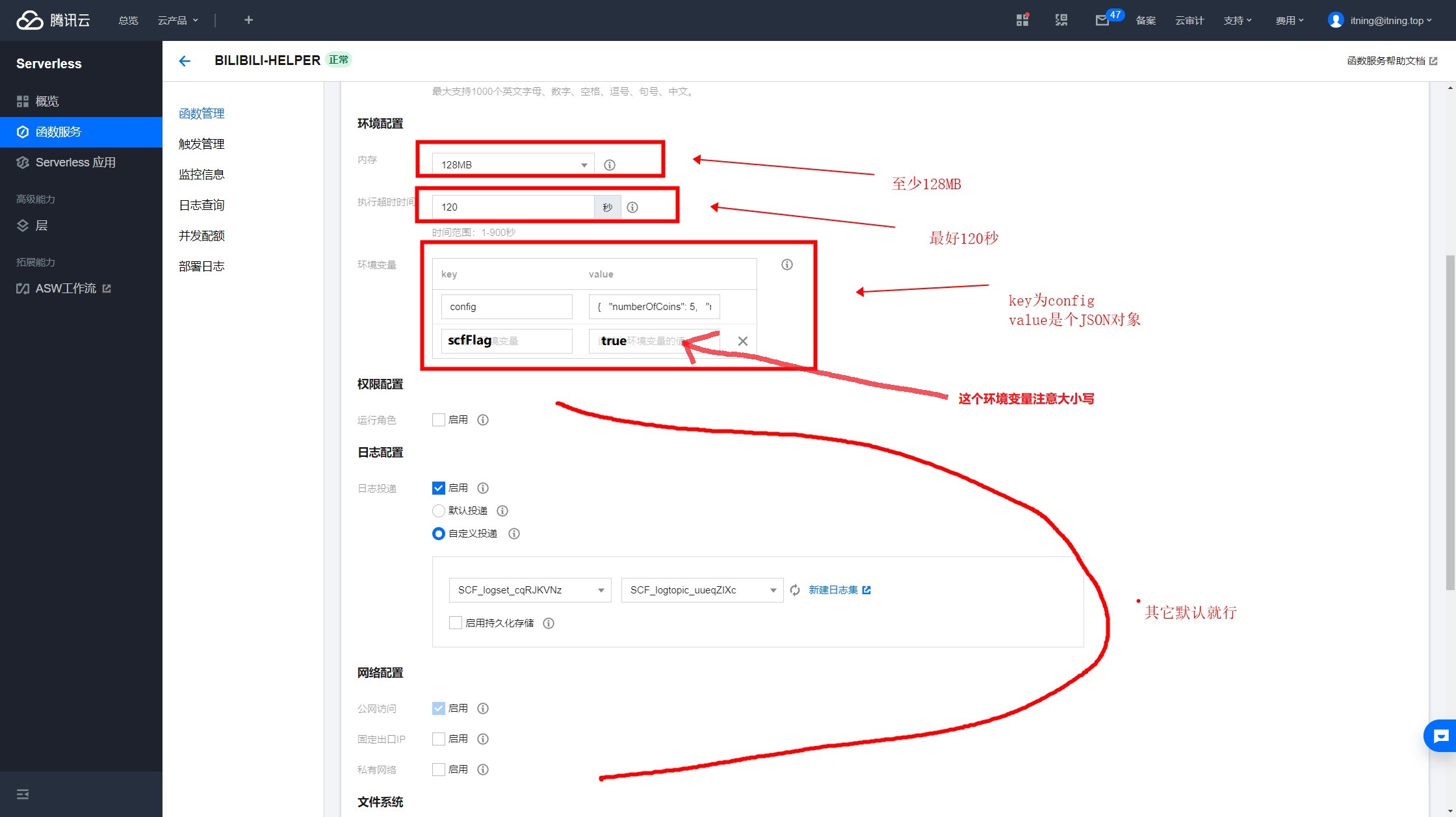Viewport: 1456px width, 817px height.
Task: Click the QR code scan icon
Action: click(1061, 20)
